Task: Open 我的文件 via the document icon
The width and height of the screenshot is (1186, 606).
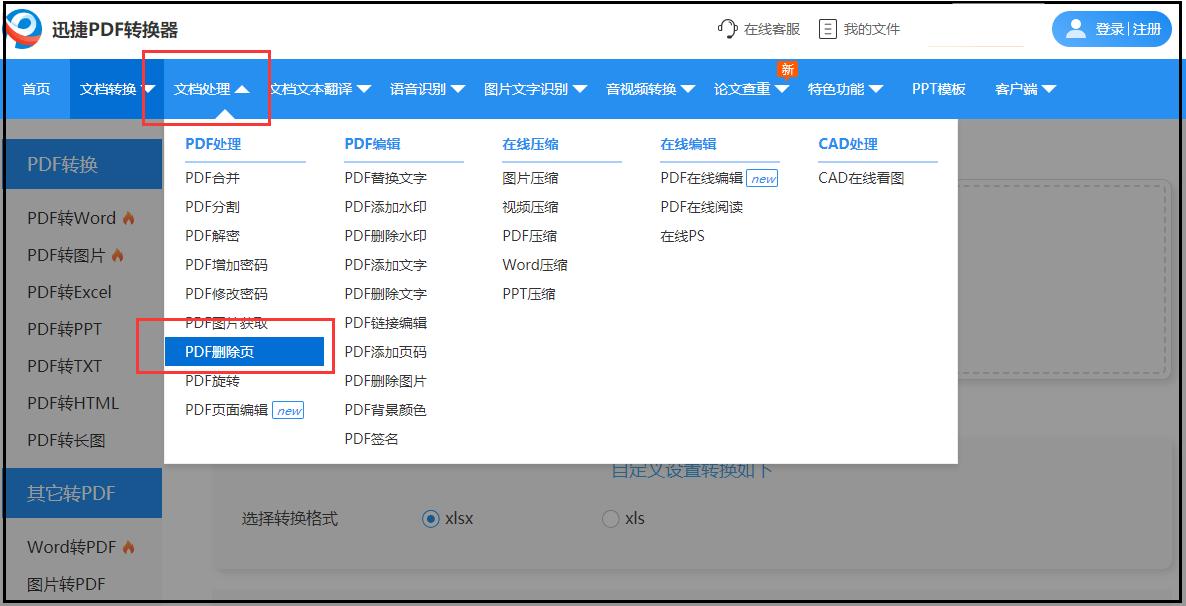Action: pos(828,28)
